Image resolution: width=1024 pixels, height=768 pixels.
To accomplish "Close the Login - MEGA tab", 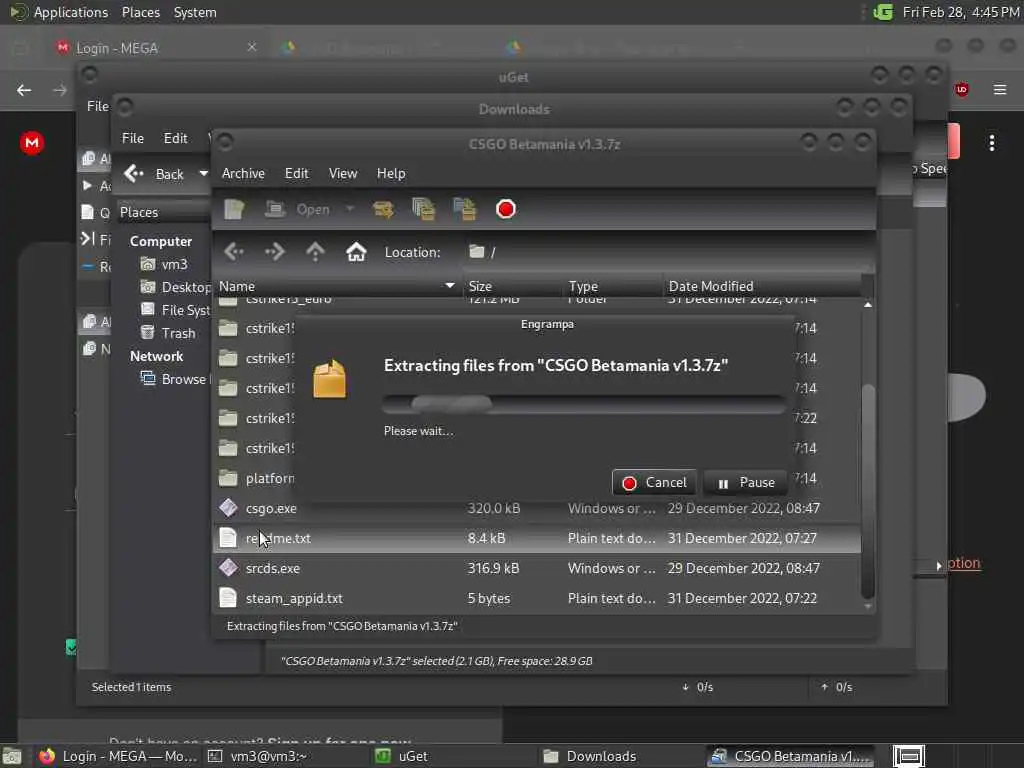I will coord(251,47).
